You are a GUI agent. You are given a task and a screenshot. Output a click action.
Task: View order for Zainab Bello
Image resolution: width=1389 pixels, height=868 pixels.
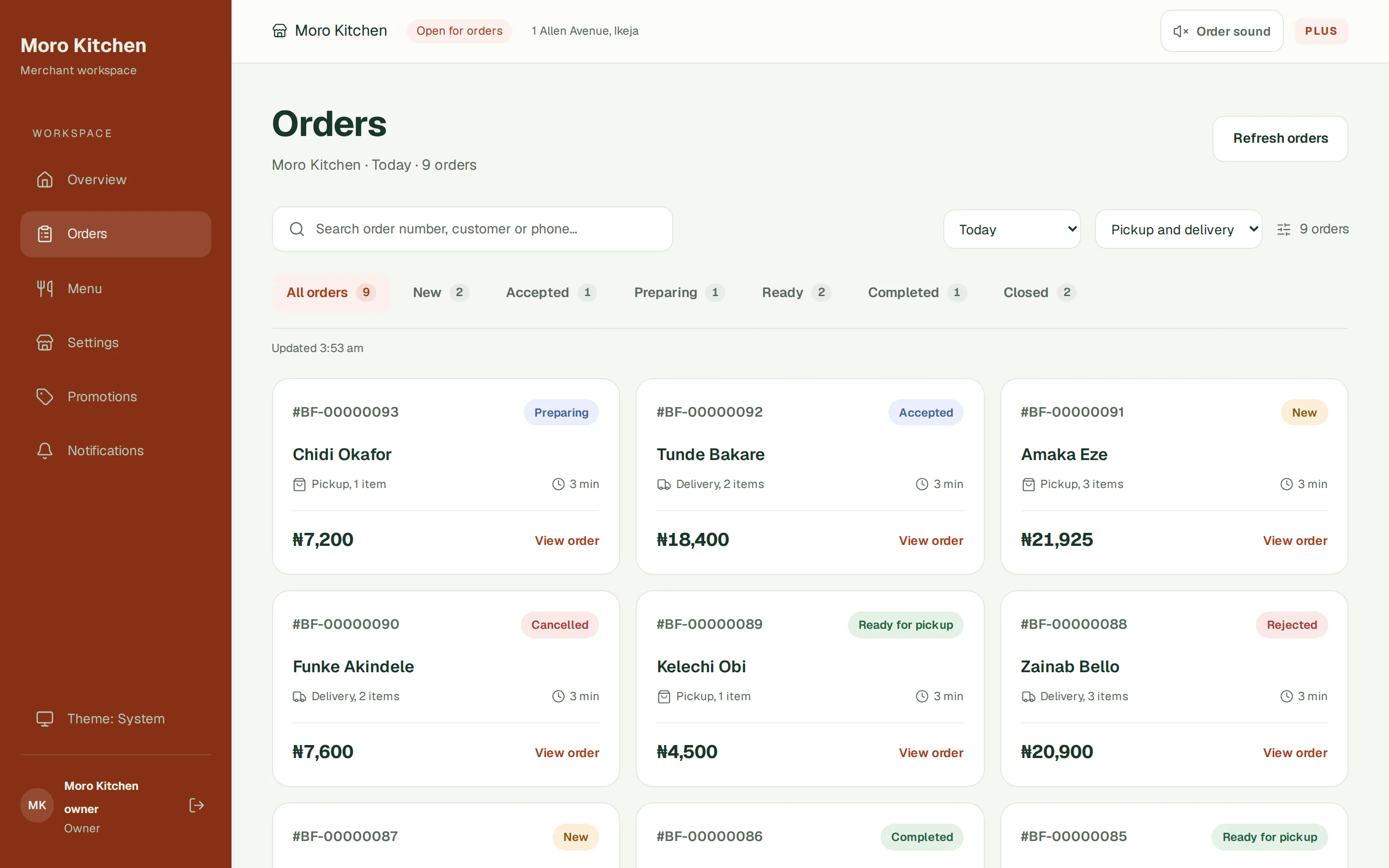click(1295, 753)
